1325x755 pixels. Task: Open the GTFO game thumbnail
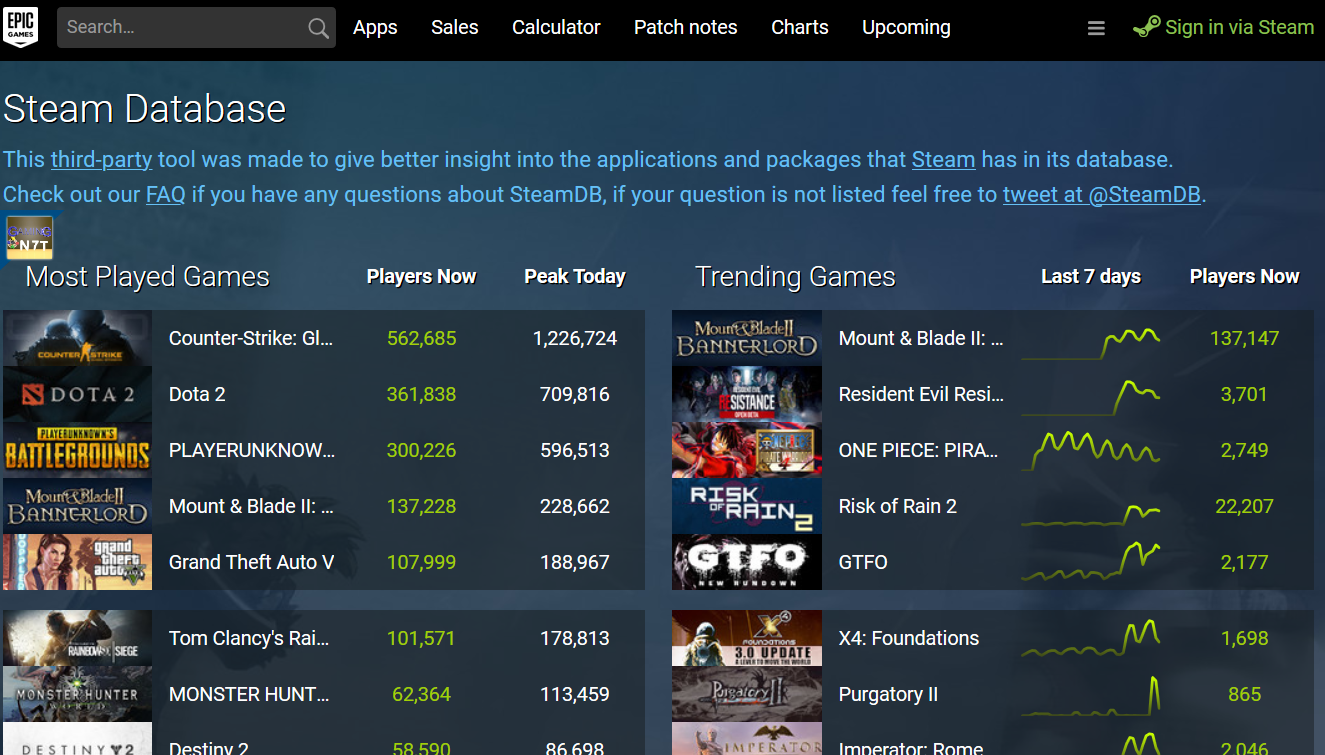(x=747, y=562)
